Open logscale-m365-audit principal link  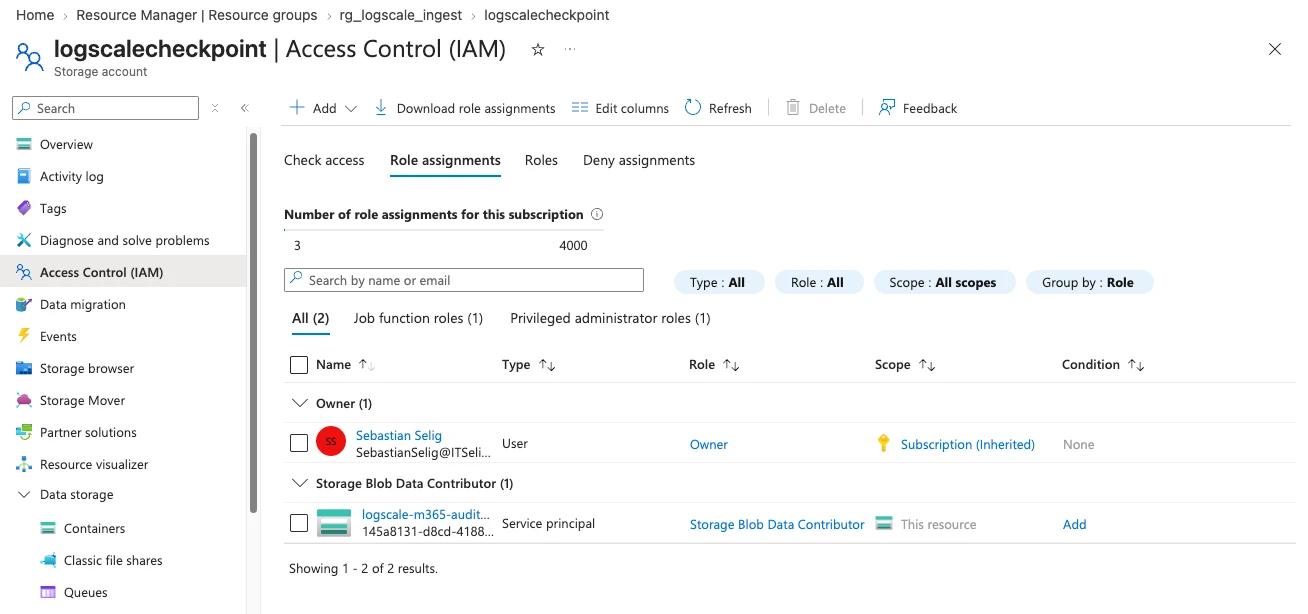point(426,514)
